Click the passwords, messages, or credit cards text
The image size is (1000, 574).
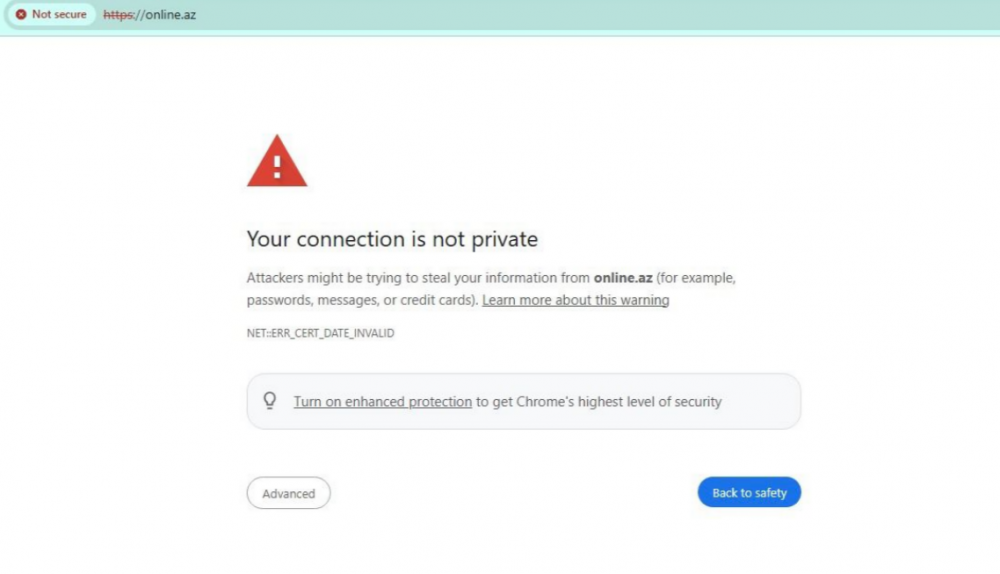point(362,300)
